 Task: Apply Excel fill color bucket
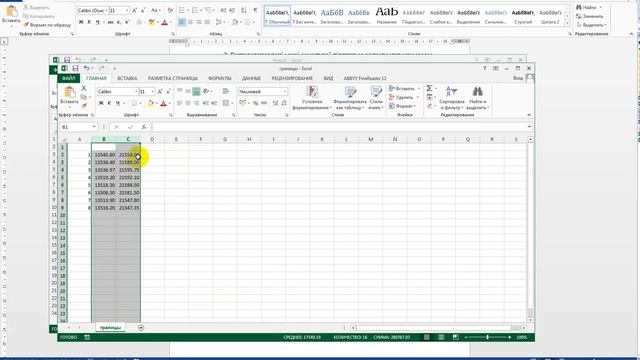(151, 103)
